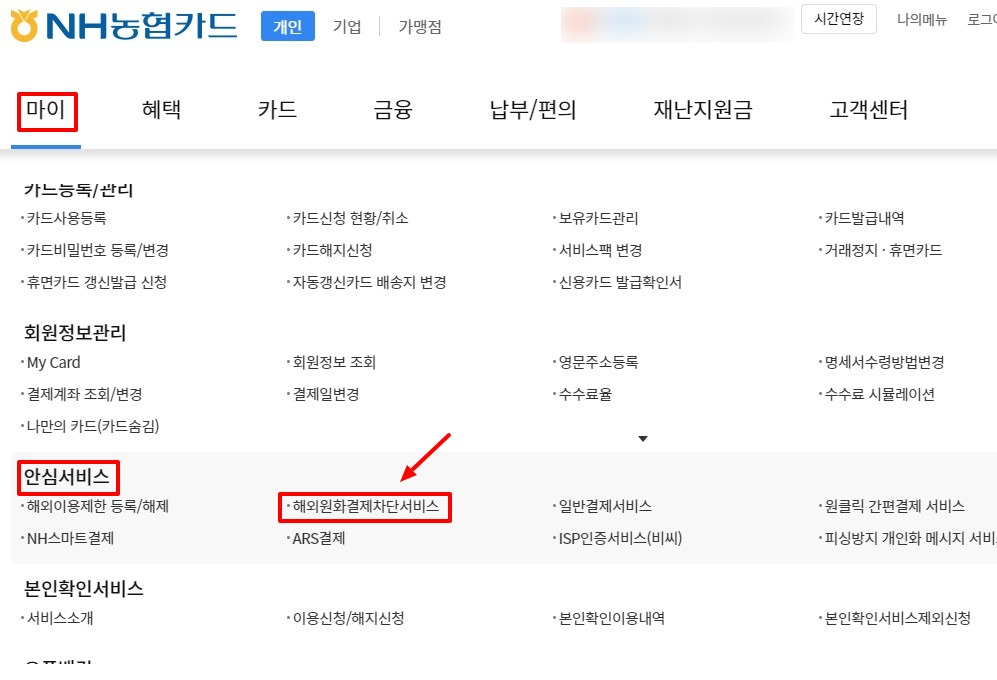Open My Card
Screen dimensions: 997x680
tap(53, 363)
